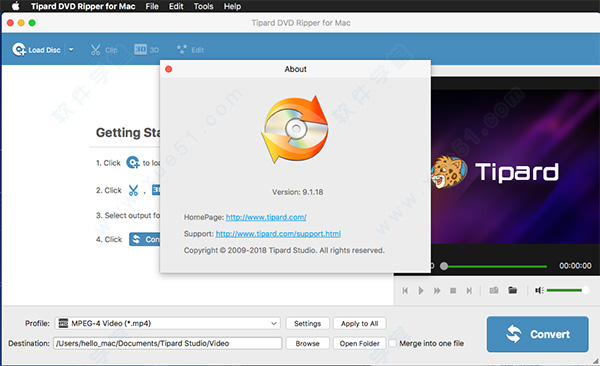Skip to previous chapter in player
The image size is (600, 366).
pyautogui.click(x=405, y=291)
